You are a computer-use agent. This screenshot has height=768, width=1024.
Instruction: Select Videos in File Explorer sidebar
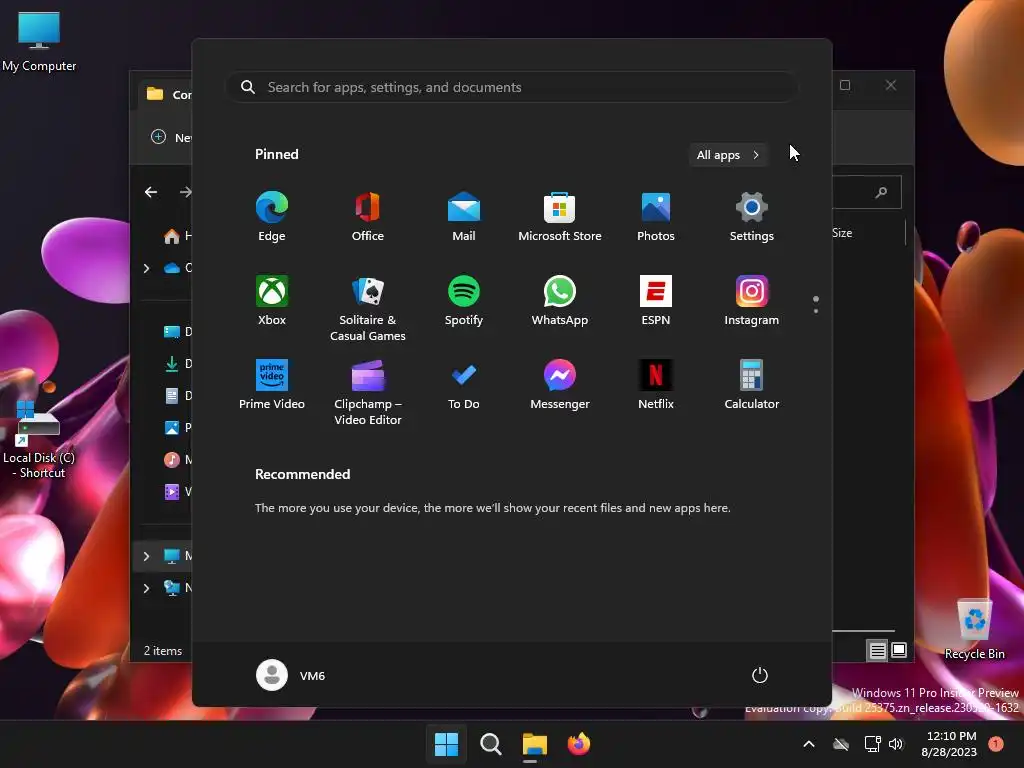pos(177,492)
